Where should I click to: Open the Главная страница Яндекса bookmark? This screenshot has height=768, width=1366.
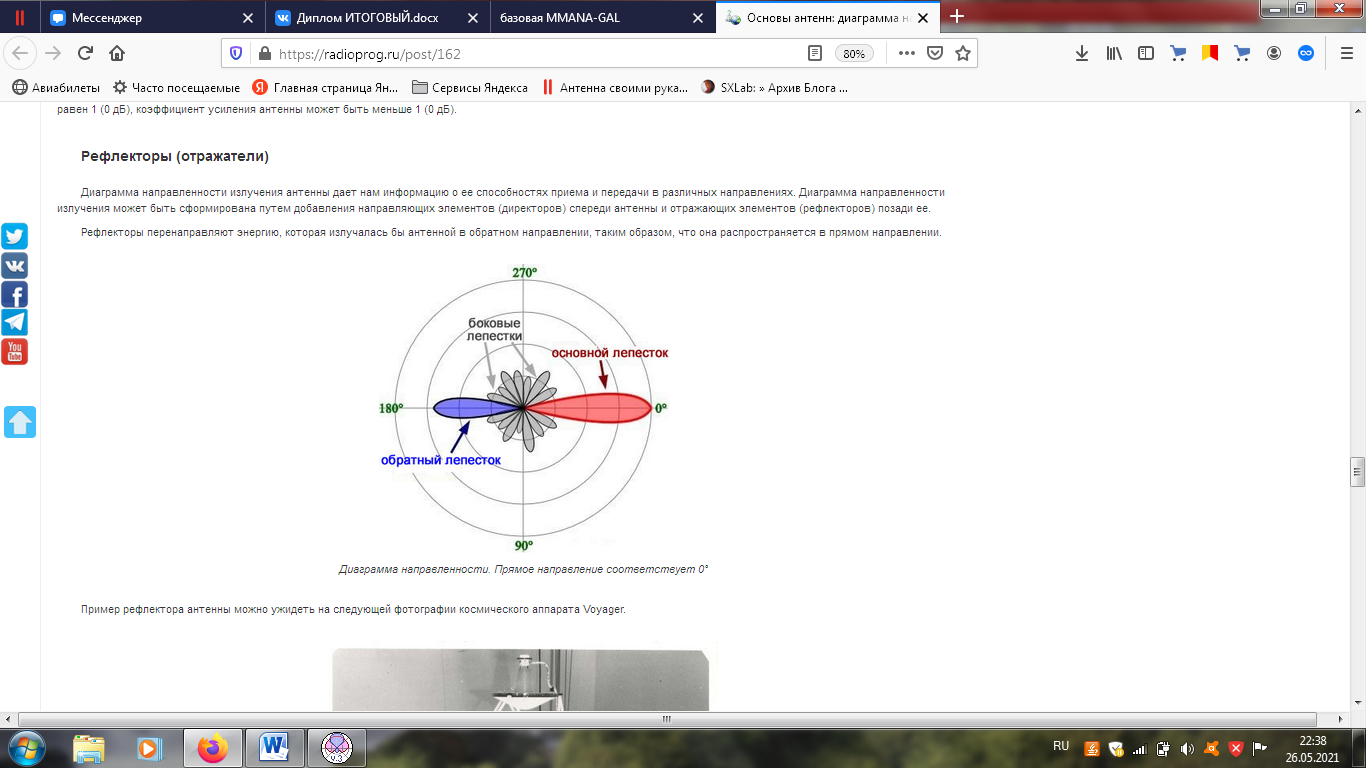coord(325,87)
